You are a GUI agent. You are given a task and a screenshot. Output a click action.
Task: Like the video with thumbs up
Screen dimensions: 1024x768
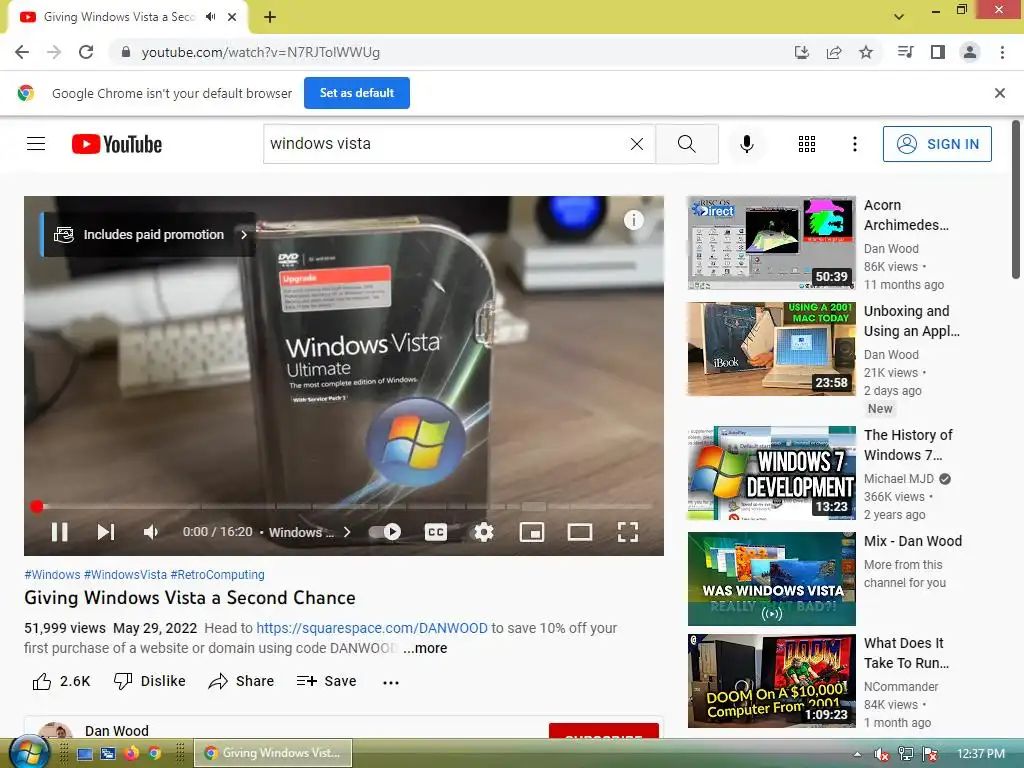point(61,682)
